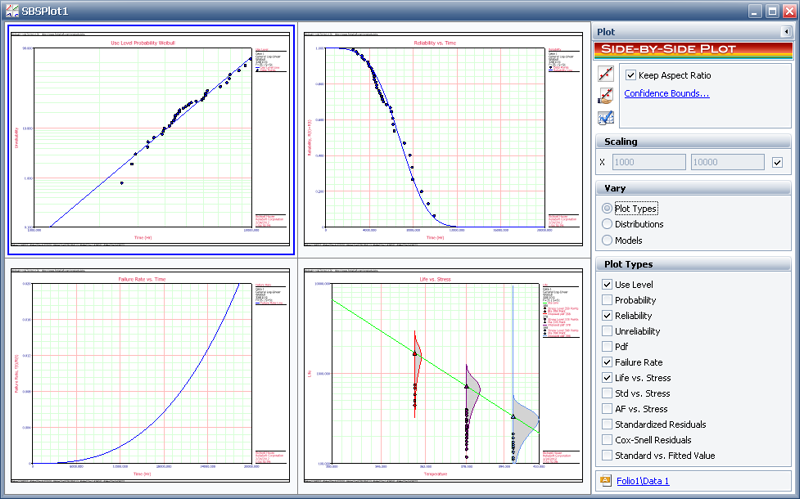Click the SBSPlot1 window title icon

11,10
